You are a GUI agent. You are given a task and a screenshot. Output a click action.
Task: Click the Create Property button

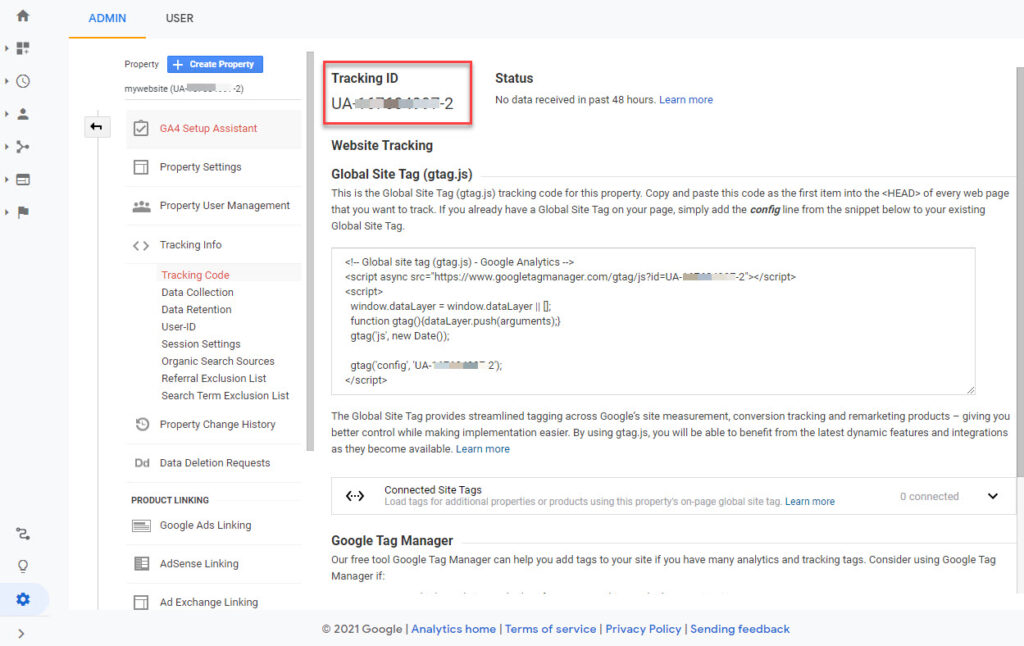point(214,64)
